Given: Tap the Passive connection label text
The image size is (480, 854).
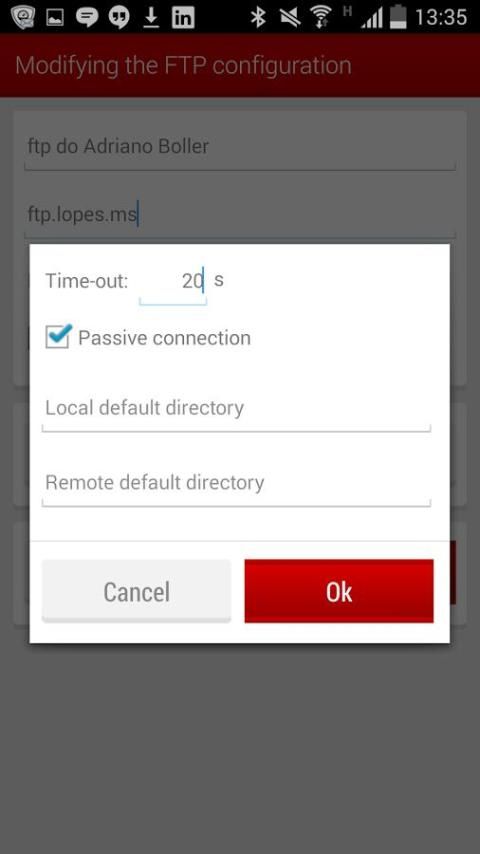Looking at the screenshot, I should [x=164, y=338].
